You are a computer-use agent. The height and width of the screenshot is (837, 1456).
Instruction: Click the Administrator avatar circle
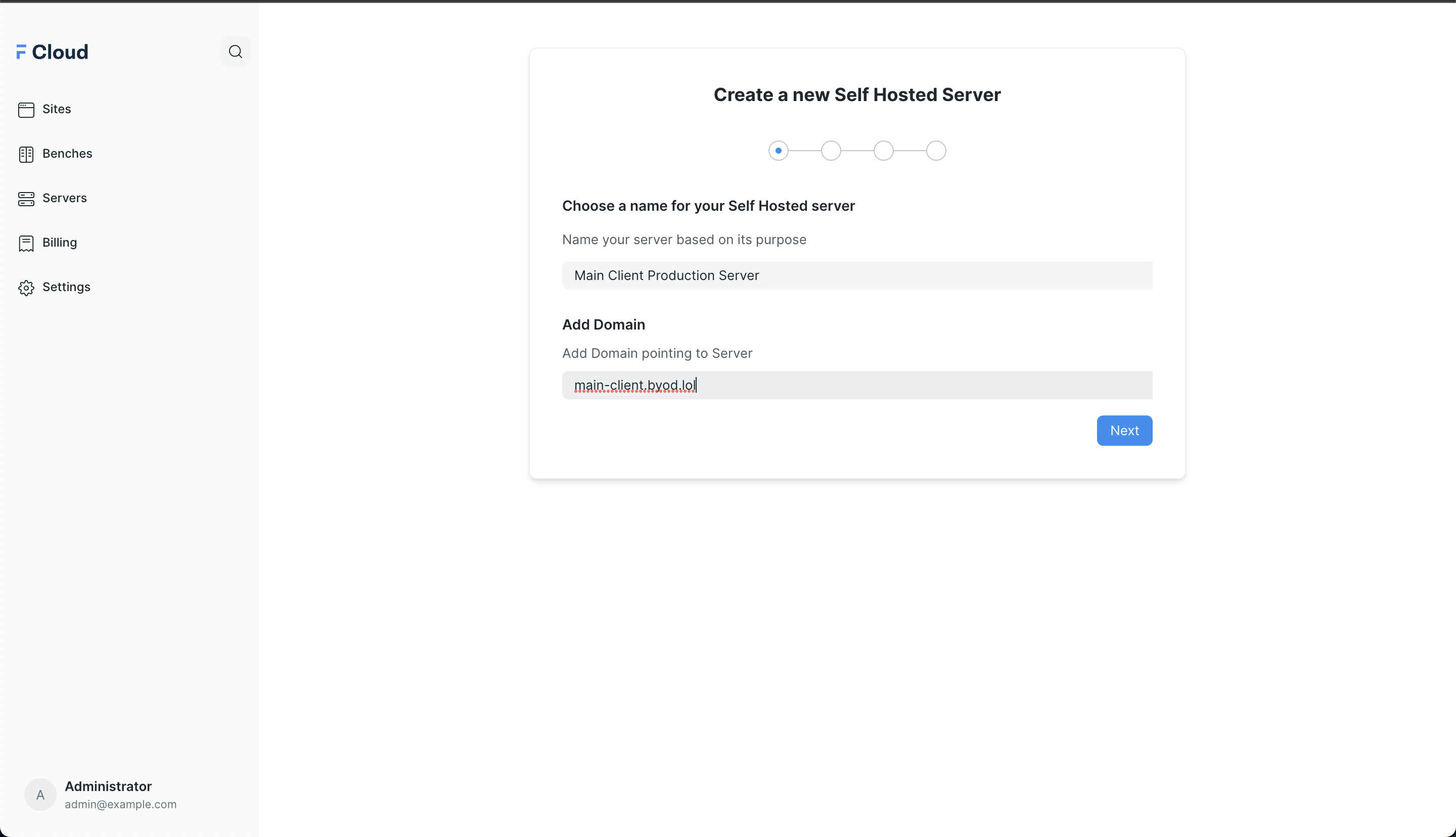pyautogui.click(x=40, y=795)
